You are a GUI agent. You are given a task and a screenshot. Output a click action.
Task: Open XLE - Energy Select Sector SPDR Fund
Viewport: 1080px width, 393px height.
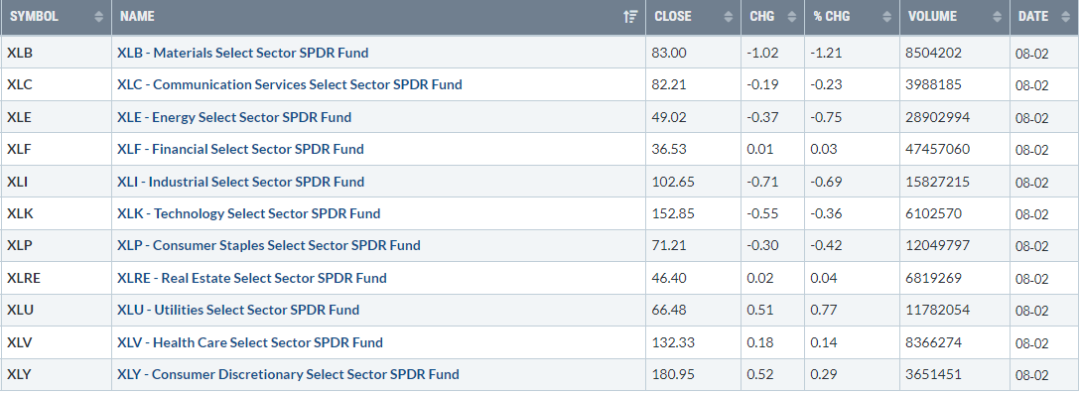(234, 117)
